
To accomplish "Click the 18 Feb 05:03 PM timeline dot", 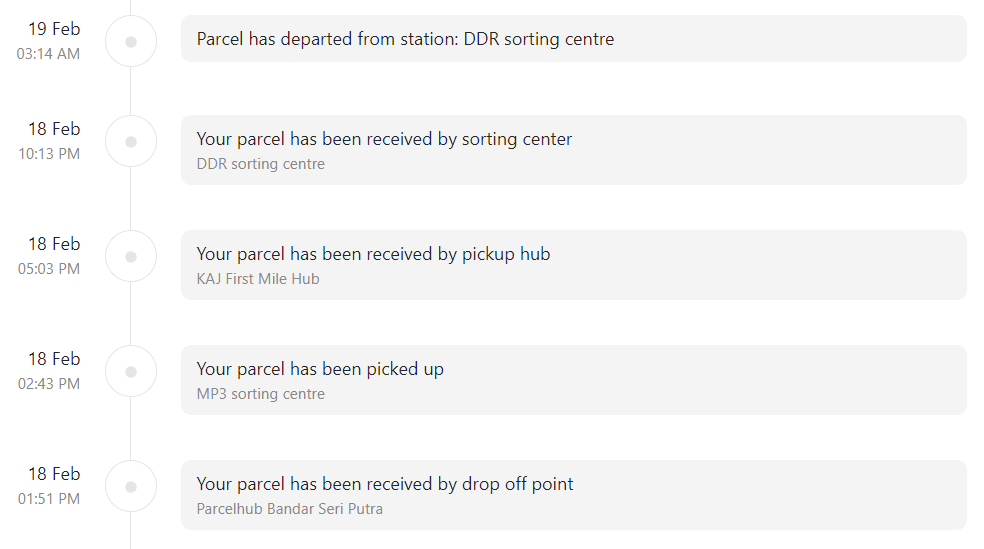I will click(131, 257).
